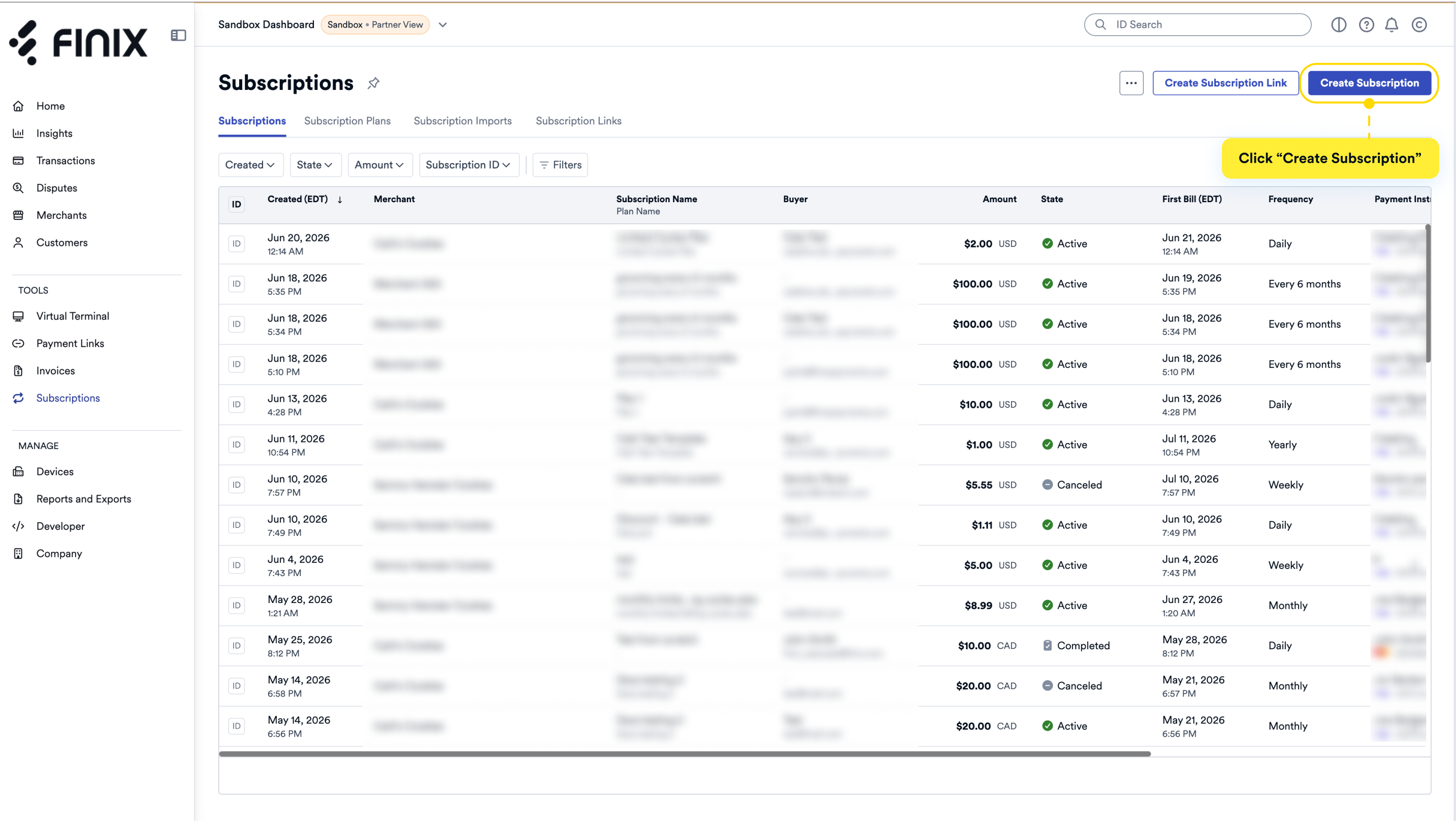
Task: Switch to Subscriptions tab
Action: 252,120
